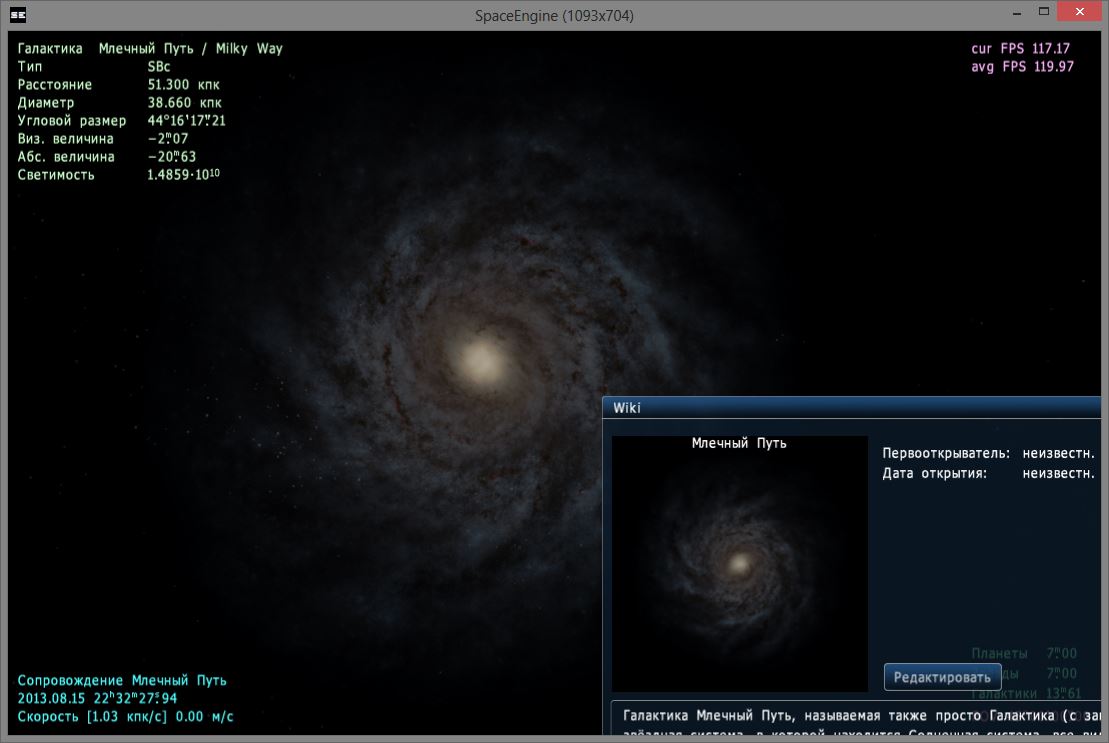Close the SpaceEngine window
The image size is (1109, 743).
coord(1079,11)
